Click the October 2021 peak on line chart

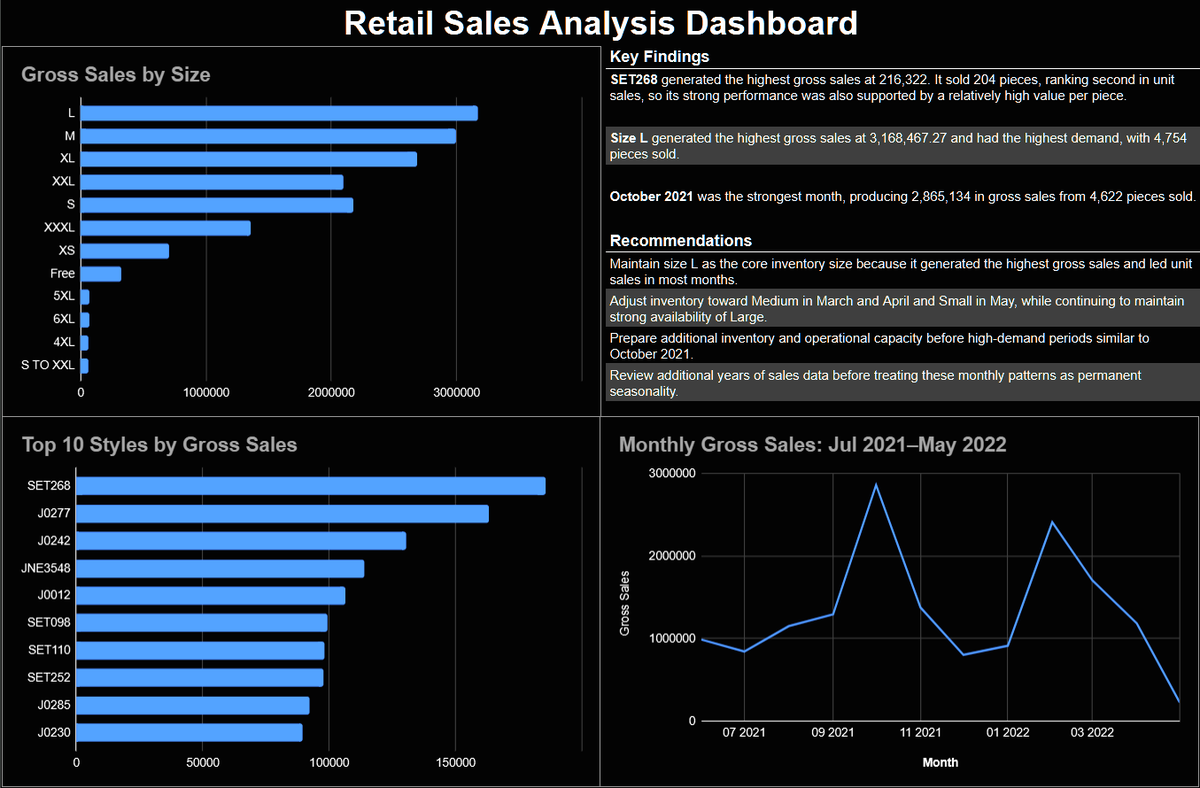[x=876, y=485]
